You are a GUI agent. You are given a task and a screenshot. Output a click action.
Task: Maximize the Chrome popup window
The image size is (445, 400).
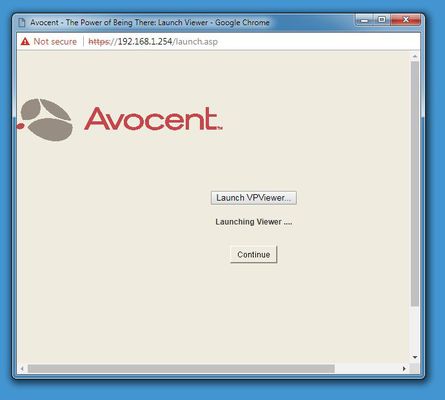point(382,20)
